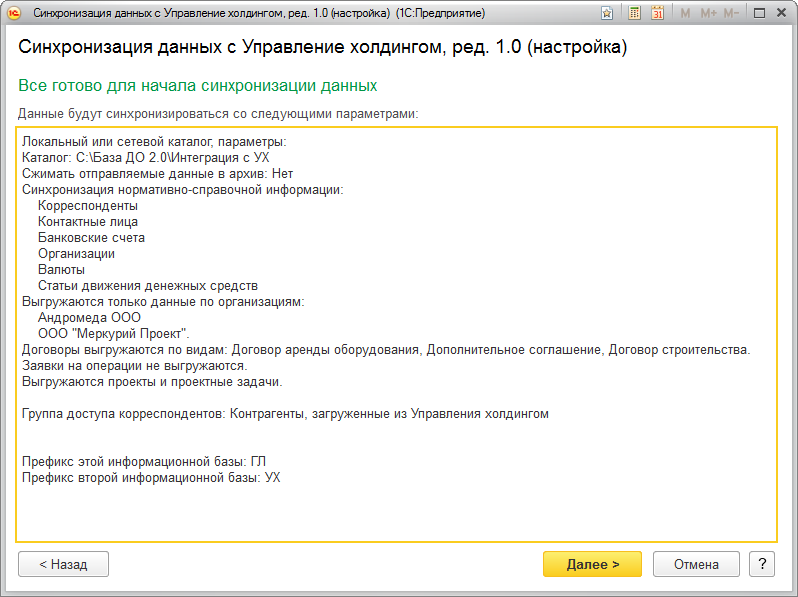This screenshot has height=597, width=798.
Task: Click the M+ memory add button
Action: click(708, 13)
